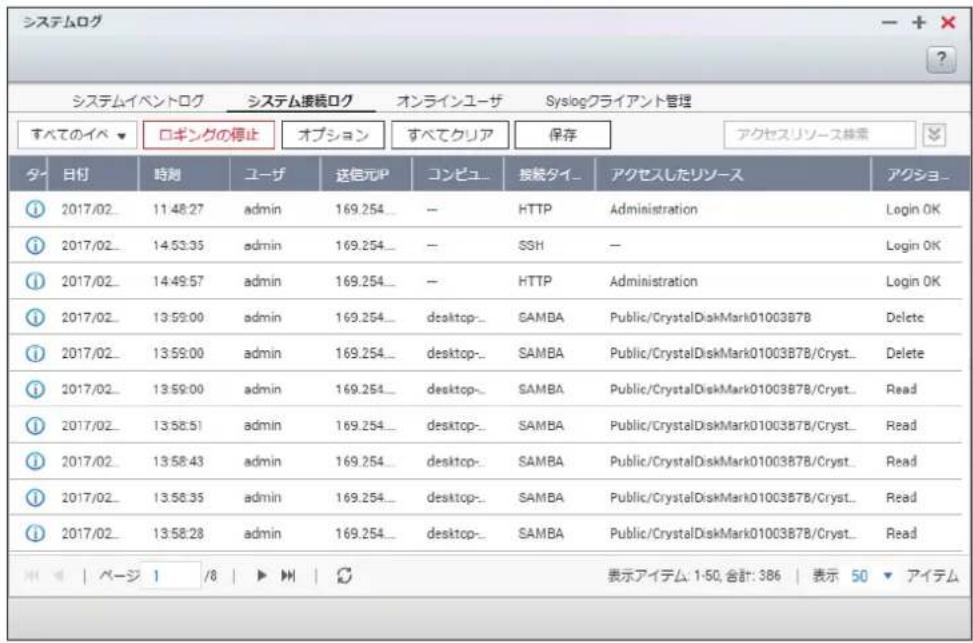973x643 pixels.
Task: Click info icon on 13:58:28 row
Action: [35, 534]
